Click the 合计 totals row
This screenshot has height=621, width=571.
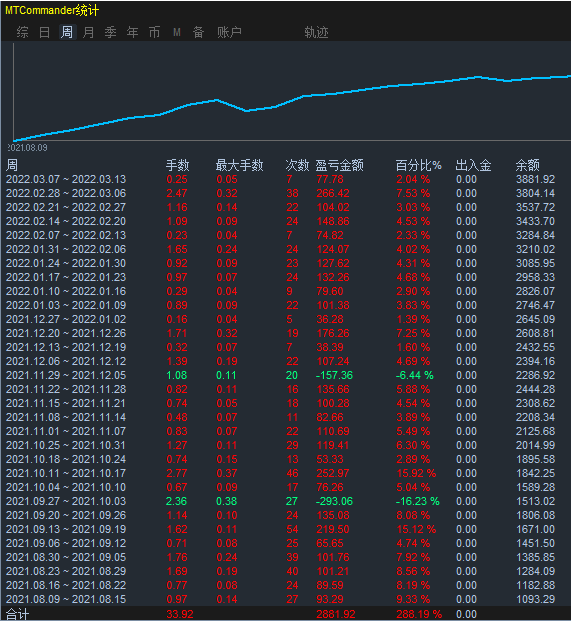tap(286, 614)
